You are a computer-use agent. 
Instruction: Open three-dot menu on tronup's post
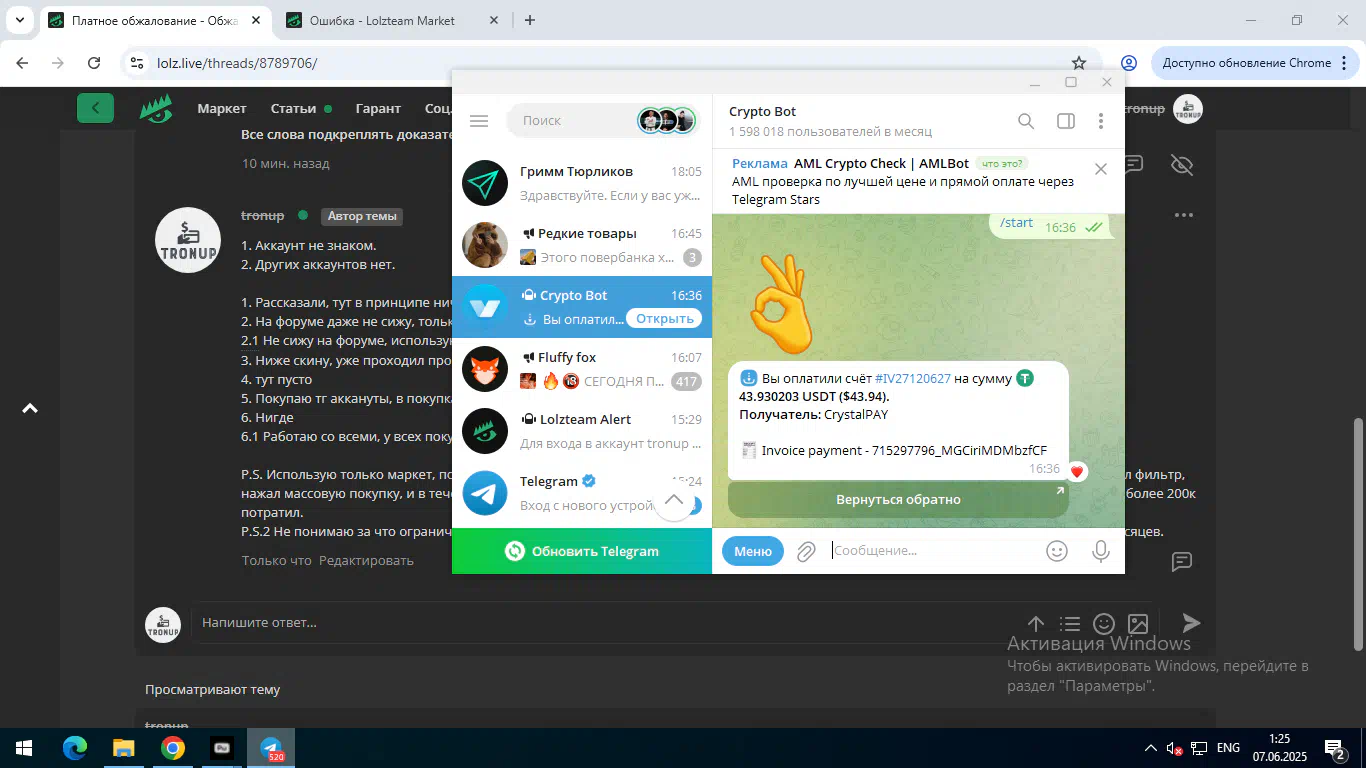tap(1183, 215)
